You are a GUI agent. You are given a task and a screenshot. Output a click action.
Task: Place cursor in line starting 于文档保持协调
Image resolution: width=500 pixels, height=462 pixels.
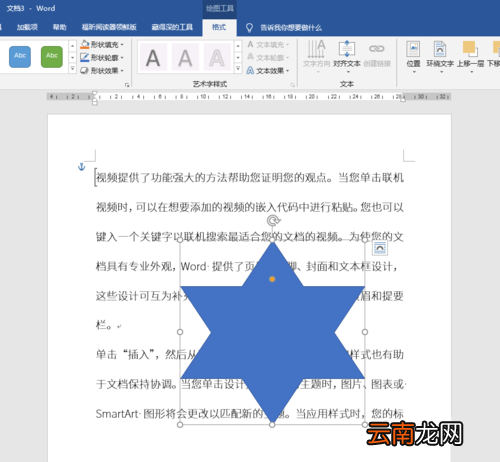[250, 384]
